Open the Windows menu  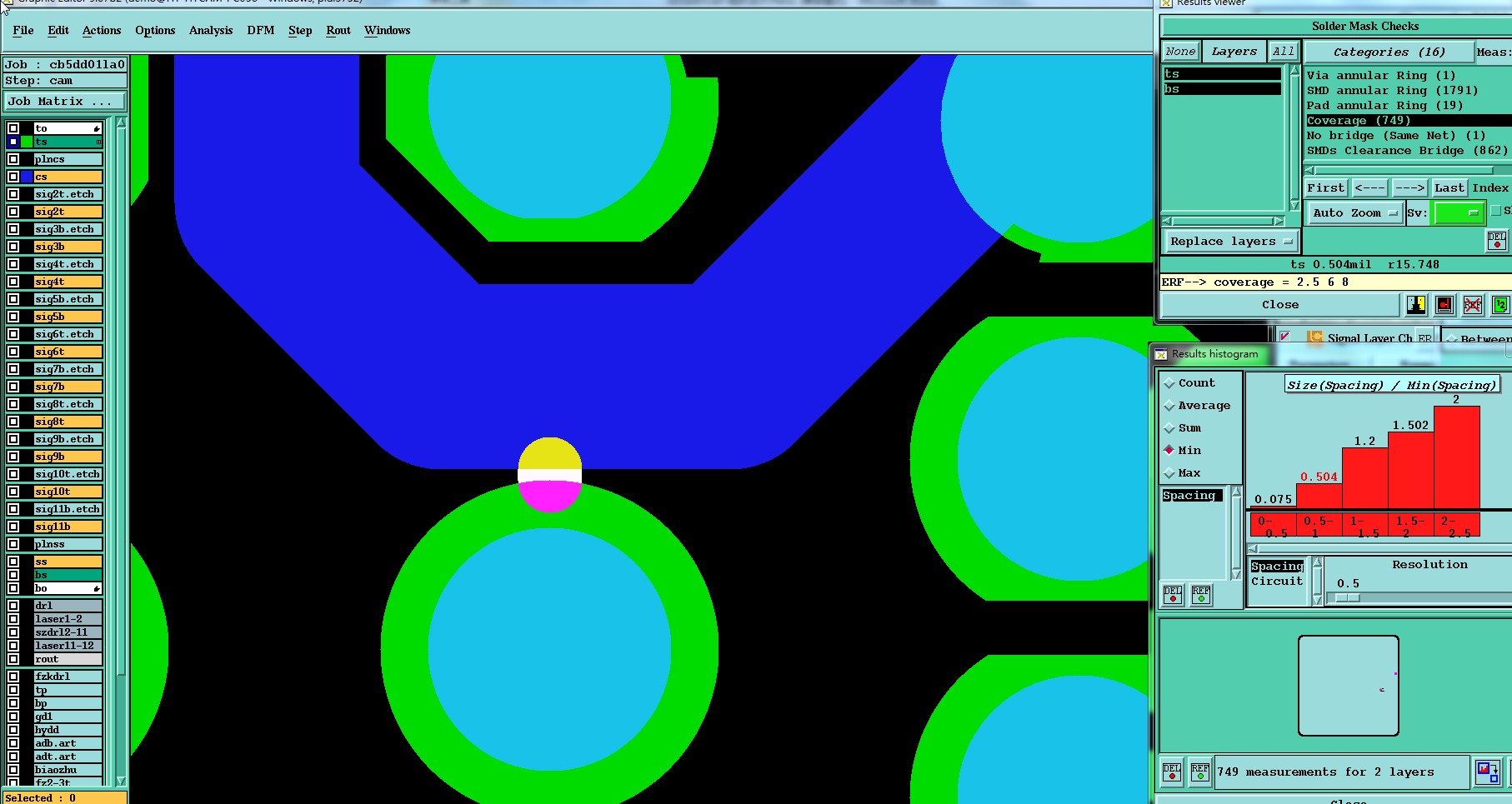tap(387, 31)
